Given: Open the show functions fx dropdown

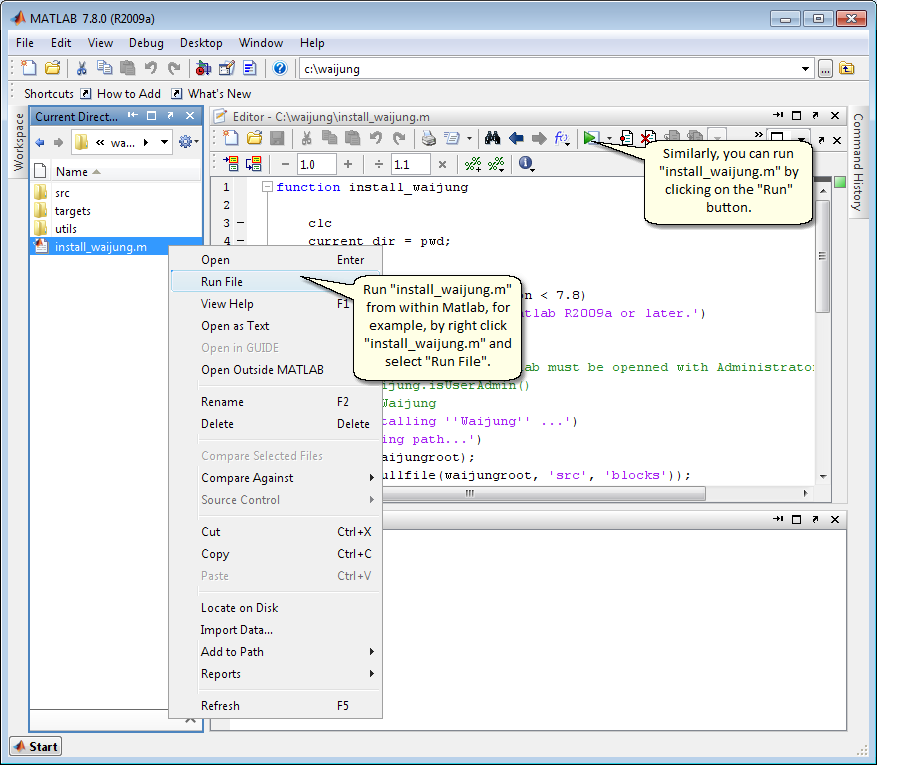Looking at the screenshot, I should coord(562,138).
